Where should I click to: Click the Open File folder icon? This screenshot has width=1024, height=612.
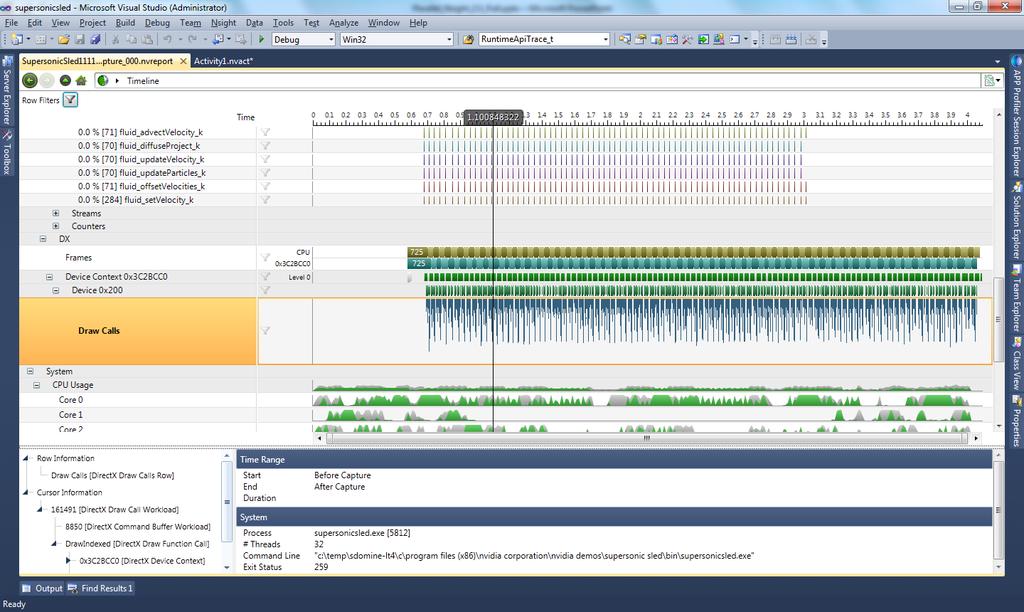pyautogui.click(x=63, y=39)
